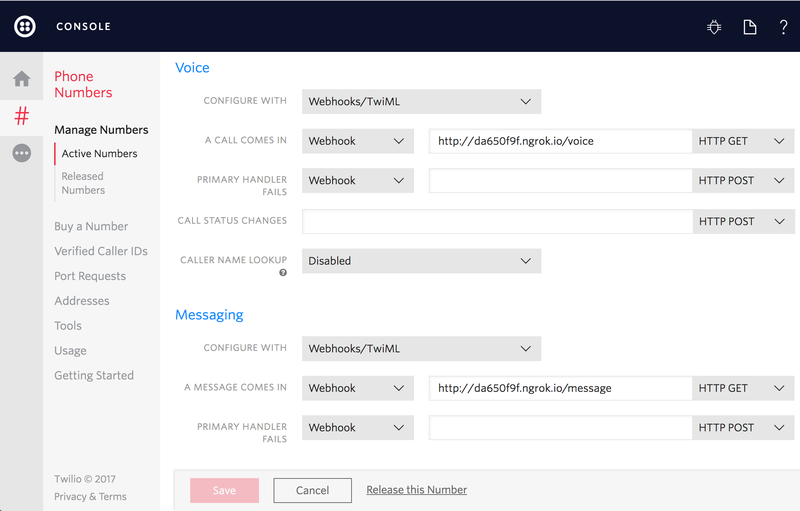The height and width of the screenshot is (511, 800).
Task: Change voice fallback HTTP POST method dropdown
Action: pyautogui.click(x=743, y=181)
